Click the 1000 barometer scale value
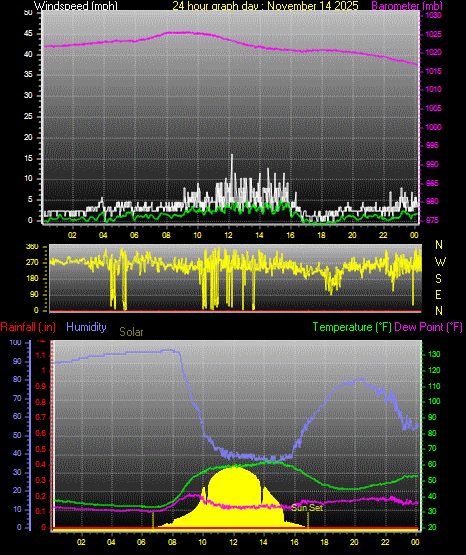The image size is (466, 555). coord(433,127)
